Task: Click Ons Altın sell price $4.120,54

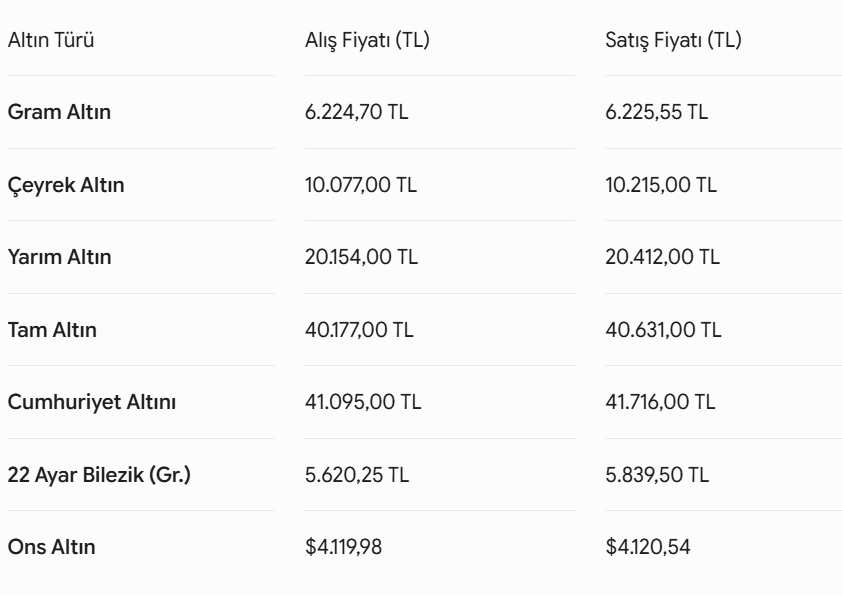Action: pyautogui.click(x=648, y=547)
